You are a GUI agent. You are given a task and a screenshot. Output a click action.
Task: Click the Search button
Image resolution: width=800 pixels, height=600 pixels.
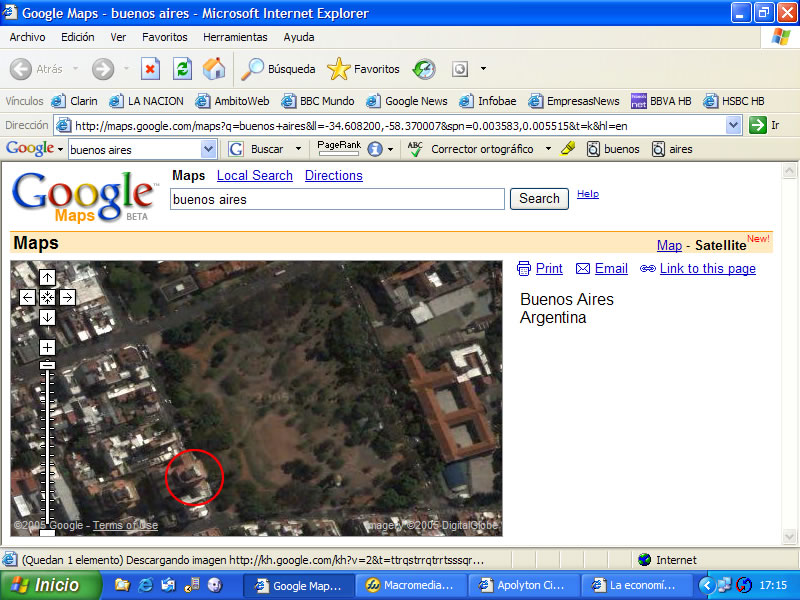click(539, 198)
